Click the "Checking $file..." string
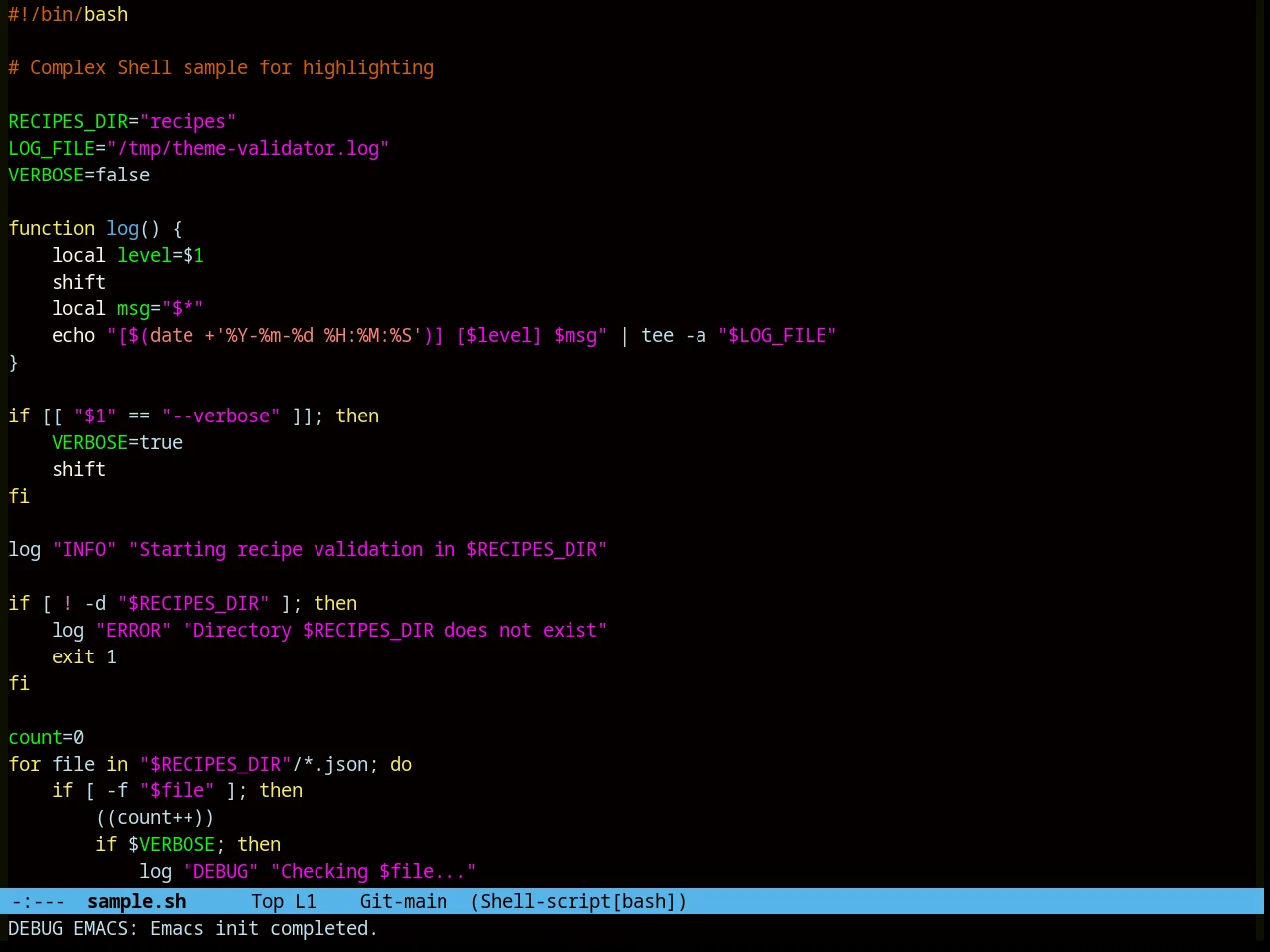1270x952 pixels. click(373, 871)
